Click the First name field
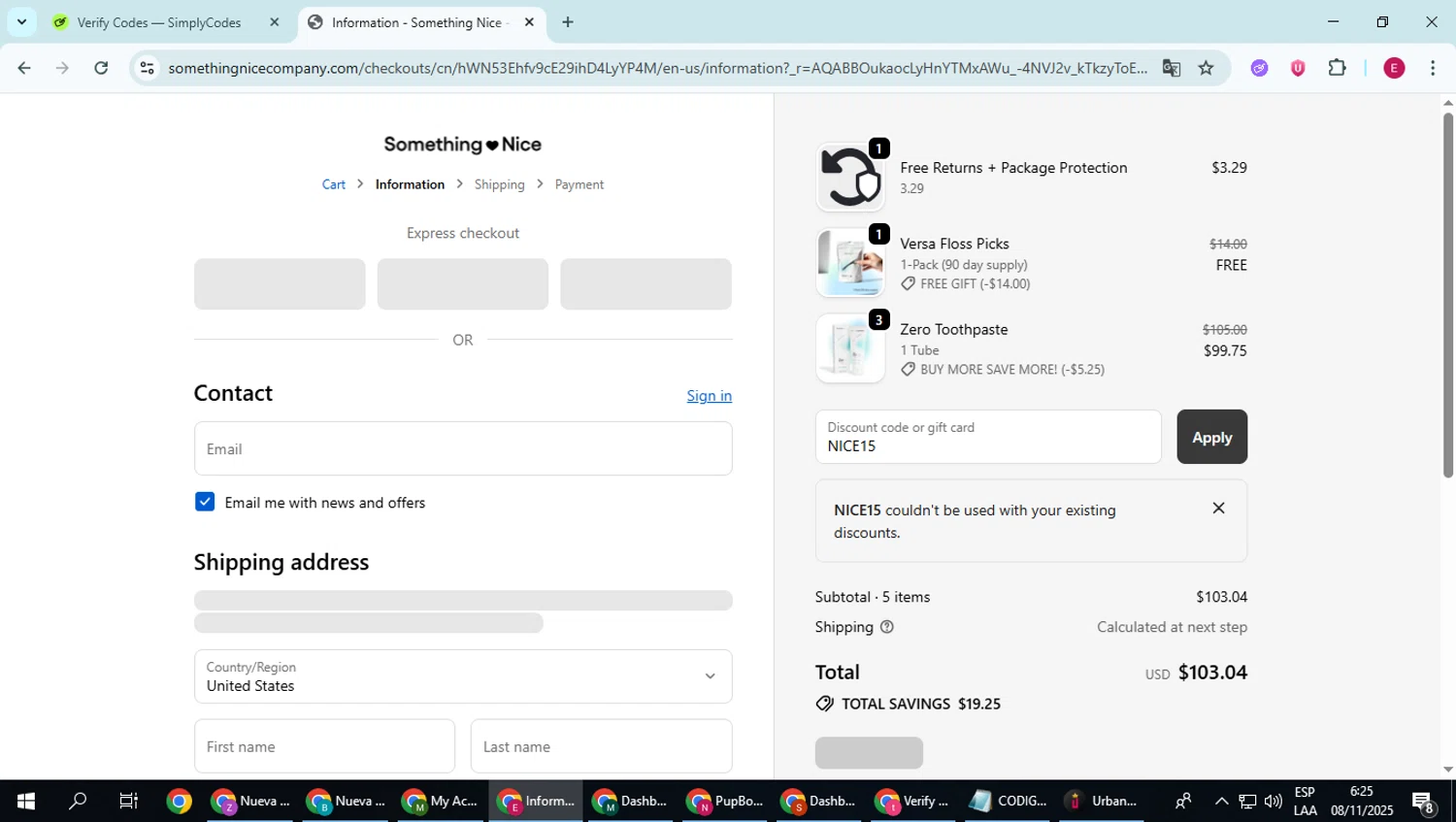Image resolution: width=1456 pixels, height=822 pixels. 324,746
